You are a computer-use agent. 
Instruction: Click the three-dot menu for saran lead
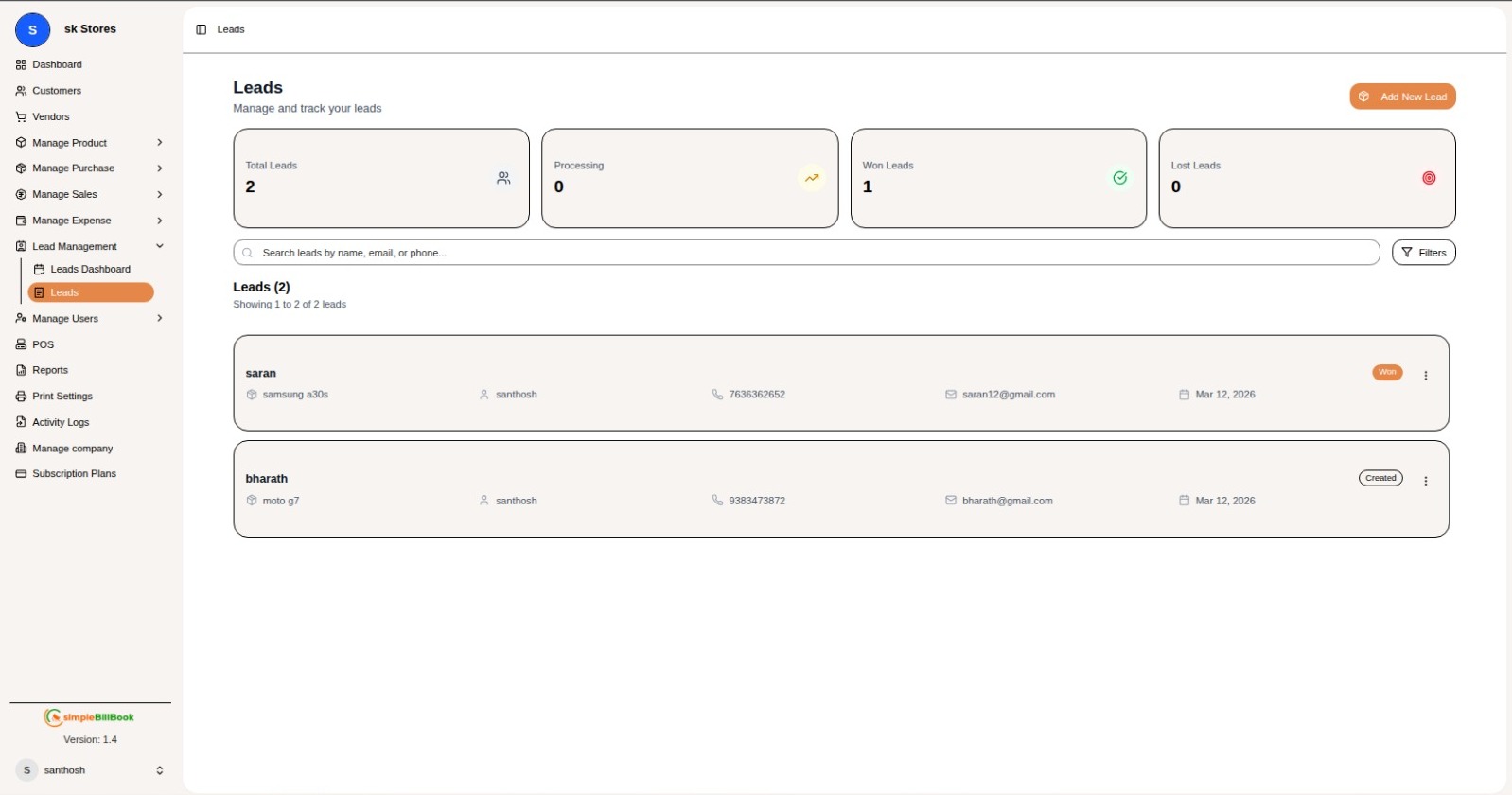tap(1425, 376)
